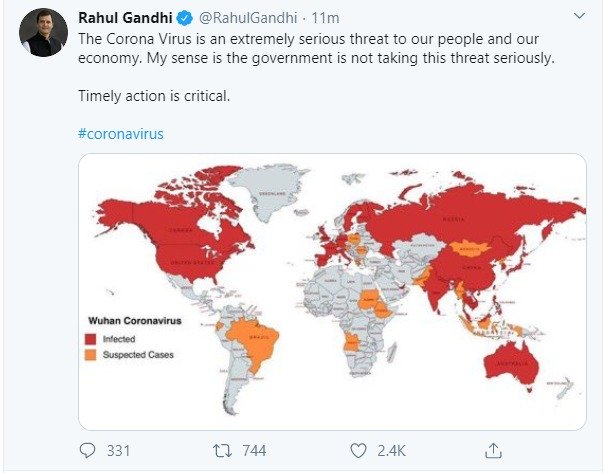Click the 331 replies count
Viewport: 605px width, 473px height.
click(118, 450)
